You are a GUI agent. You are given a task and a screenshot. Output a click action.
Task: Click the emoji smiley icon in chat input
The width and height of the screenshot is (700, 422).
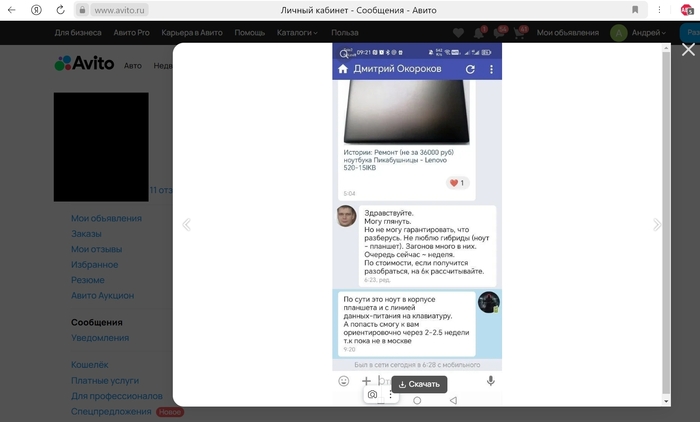click(x=343, y=381)
